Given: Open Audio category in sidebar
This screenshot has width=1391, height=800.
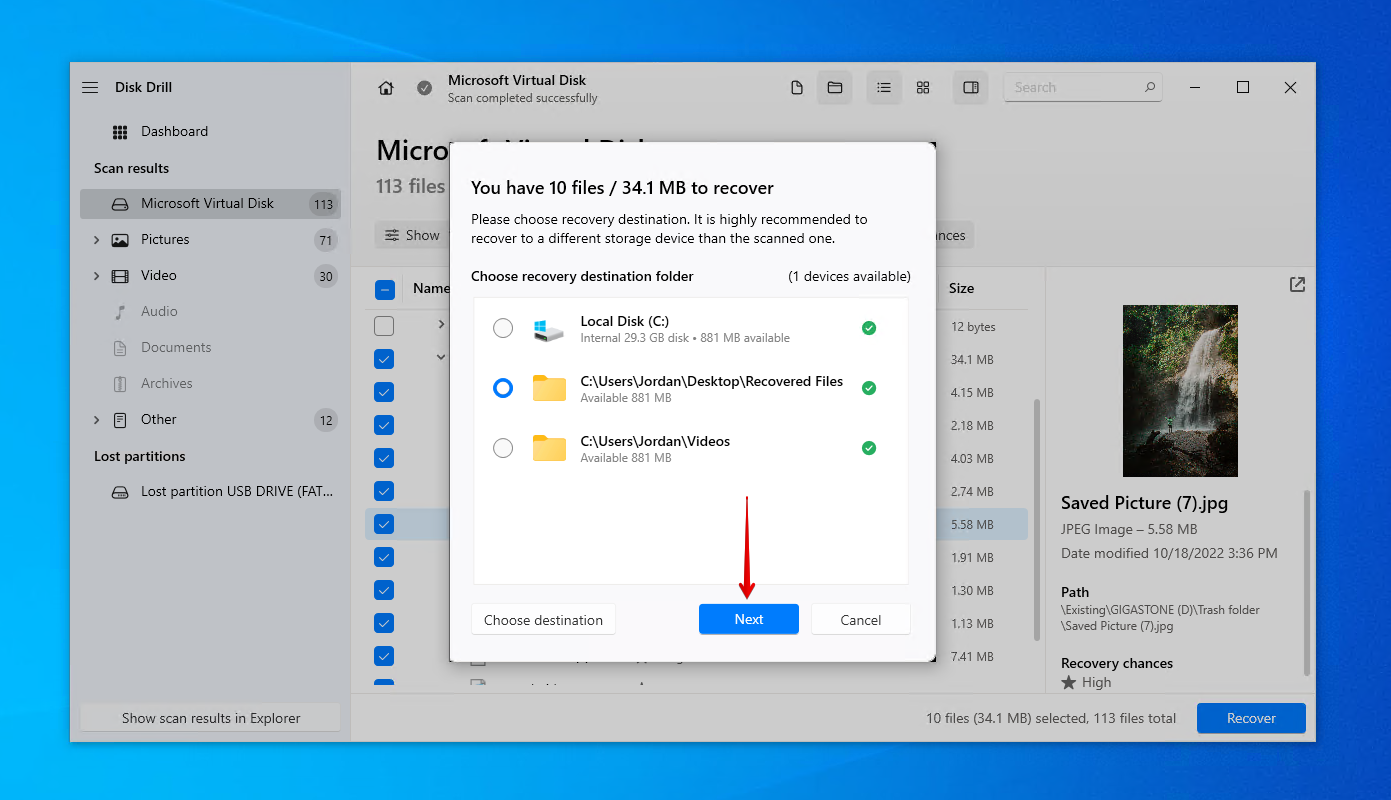Looking at the screenshot, I should click(x=210, y=312).
